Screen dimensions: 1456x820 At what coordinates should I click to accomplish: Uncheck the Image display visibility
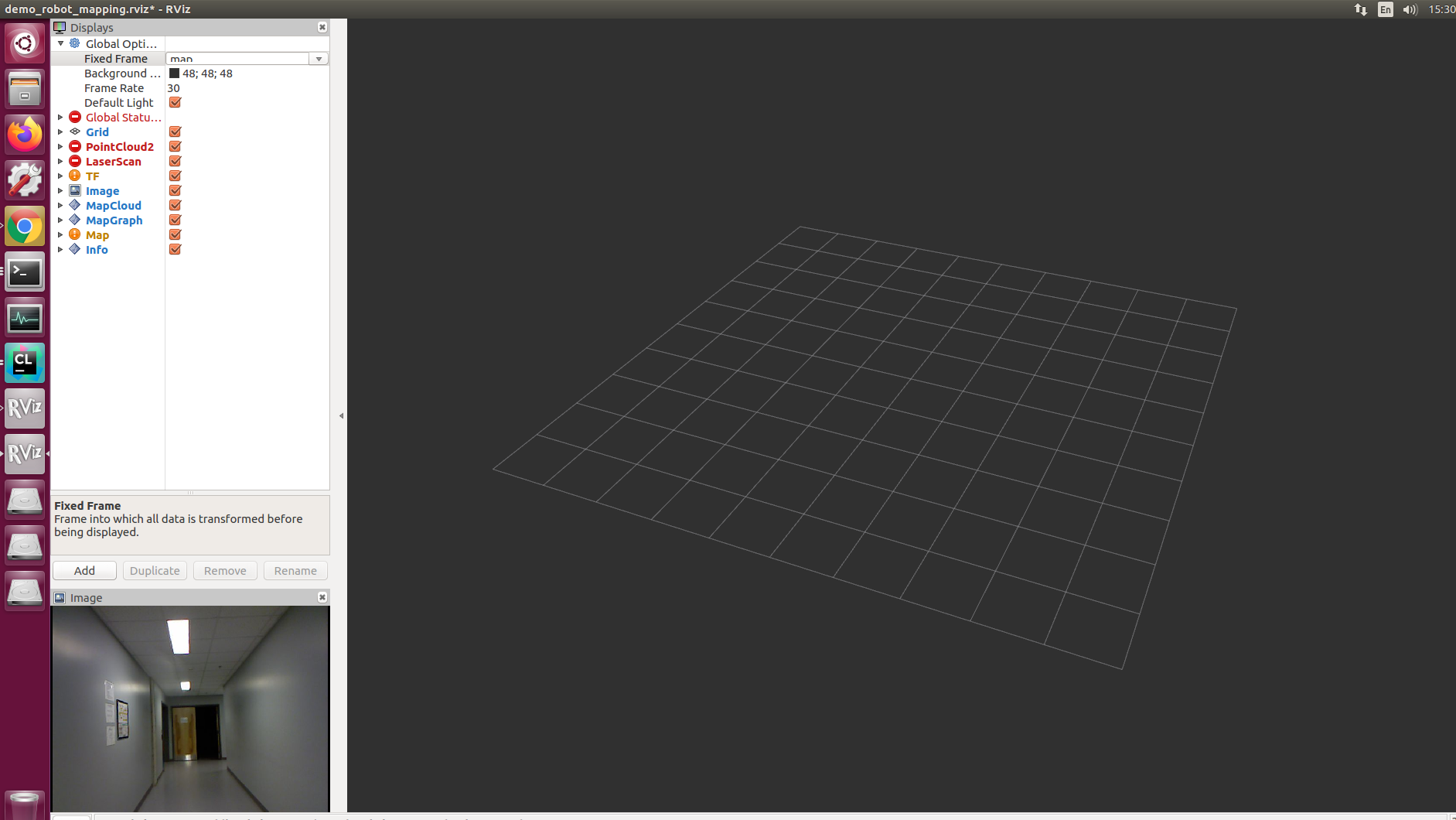(175, 190)
